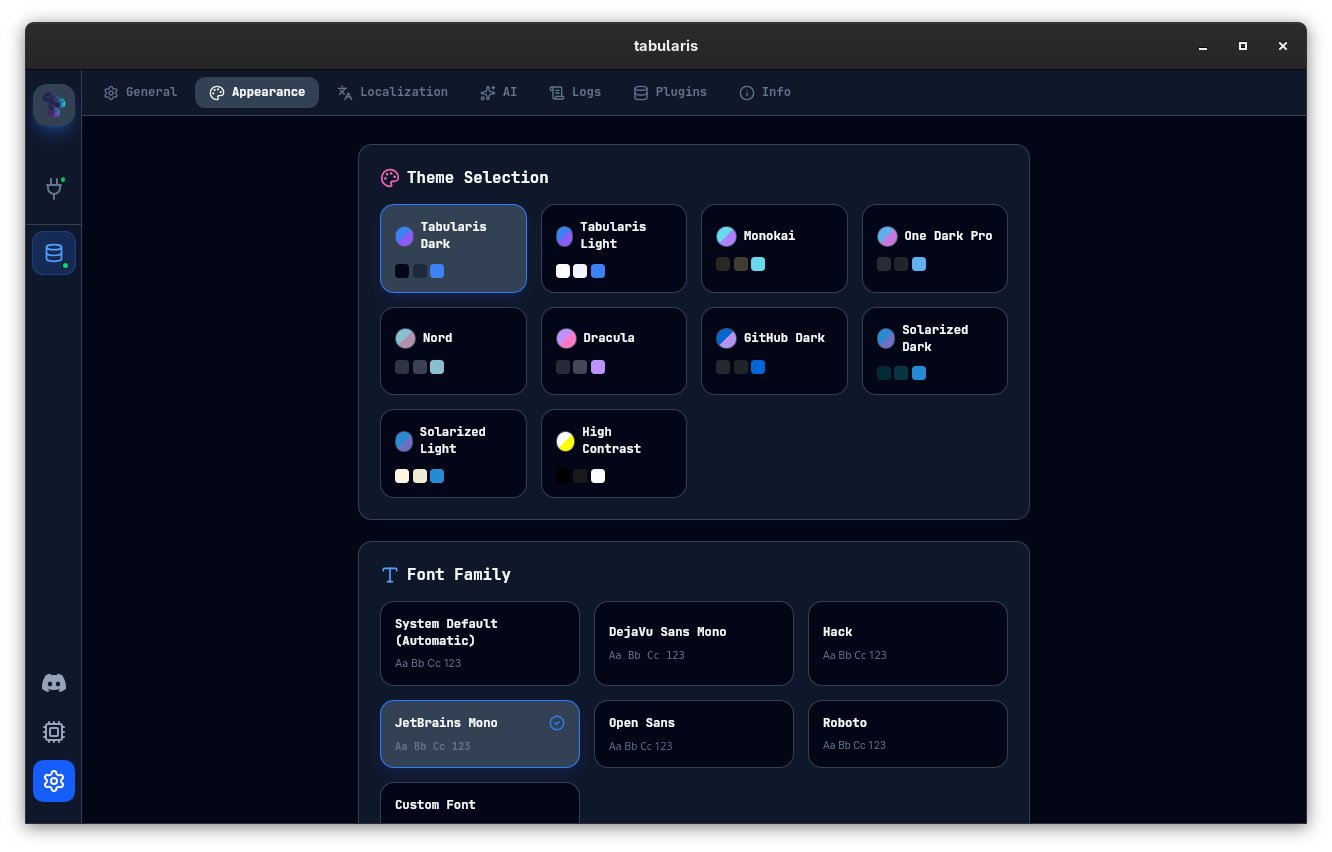Screen dimensions: 1332x852
Task: Go to the Localization tab
Action: click(393, 92)
